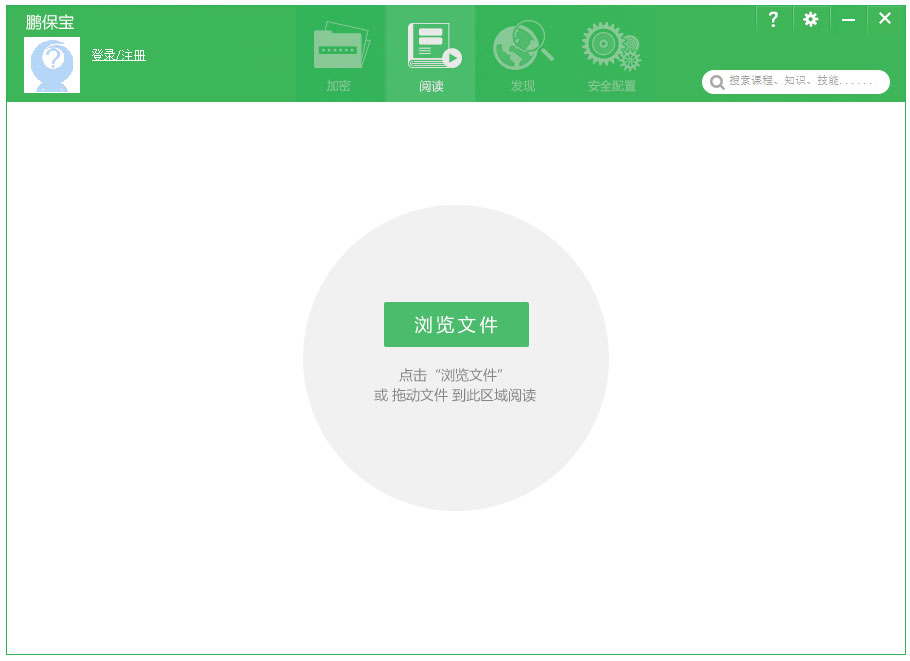Screen dimensions: 910x661
Task: Open the settings gear in the title bar
Action: (x=810, y=18)
